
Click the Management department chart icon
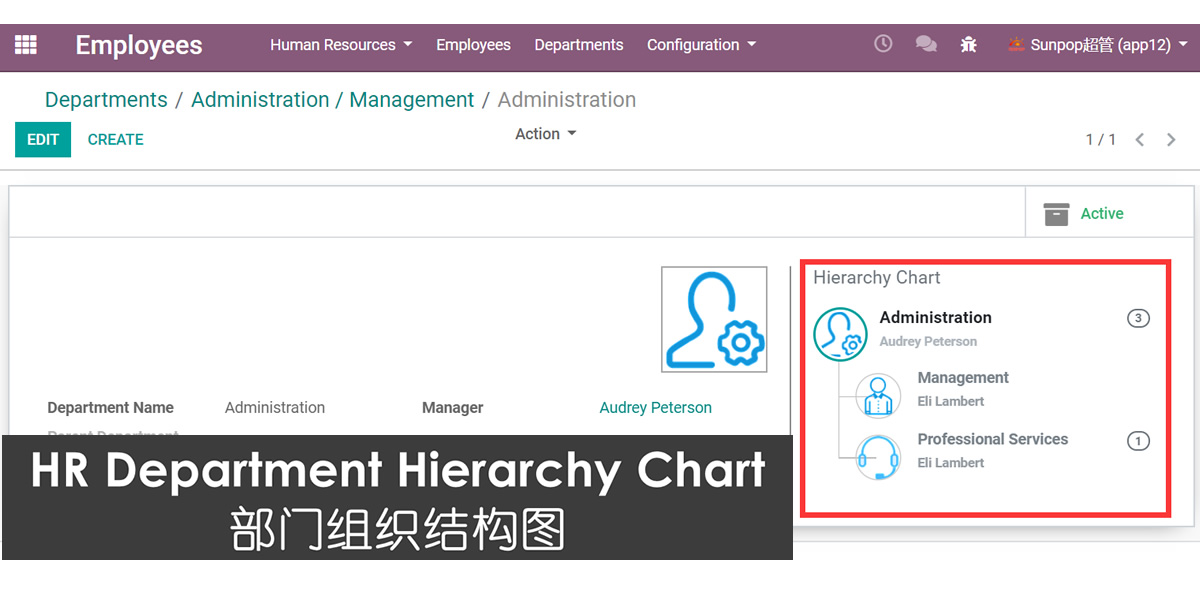pos(878,395)
